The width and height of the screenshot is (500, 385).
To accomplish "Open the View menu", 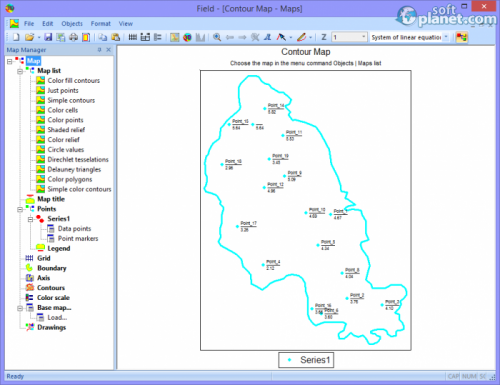I will [x=126, y=24].
